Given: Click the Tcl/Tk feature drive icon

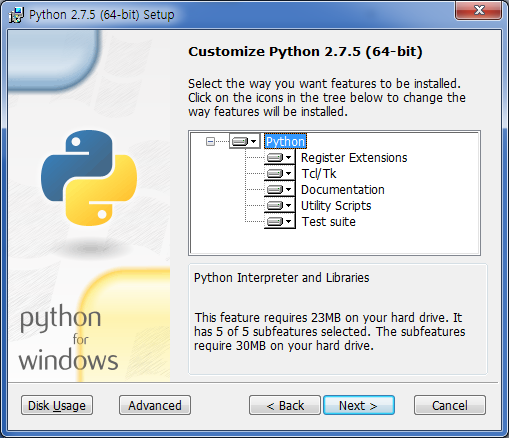Looking at the screenshot, I should (x=275, y=173).
